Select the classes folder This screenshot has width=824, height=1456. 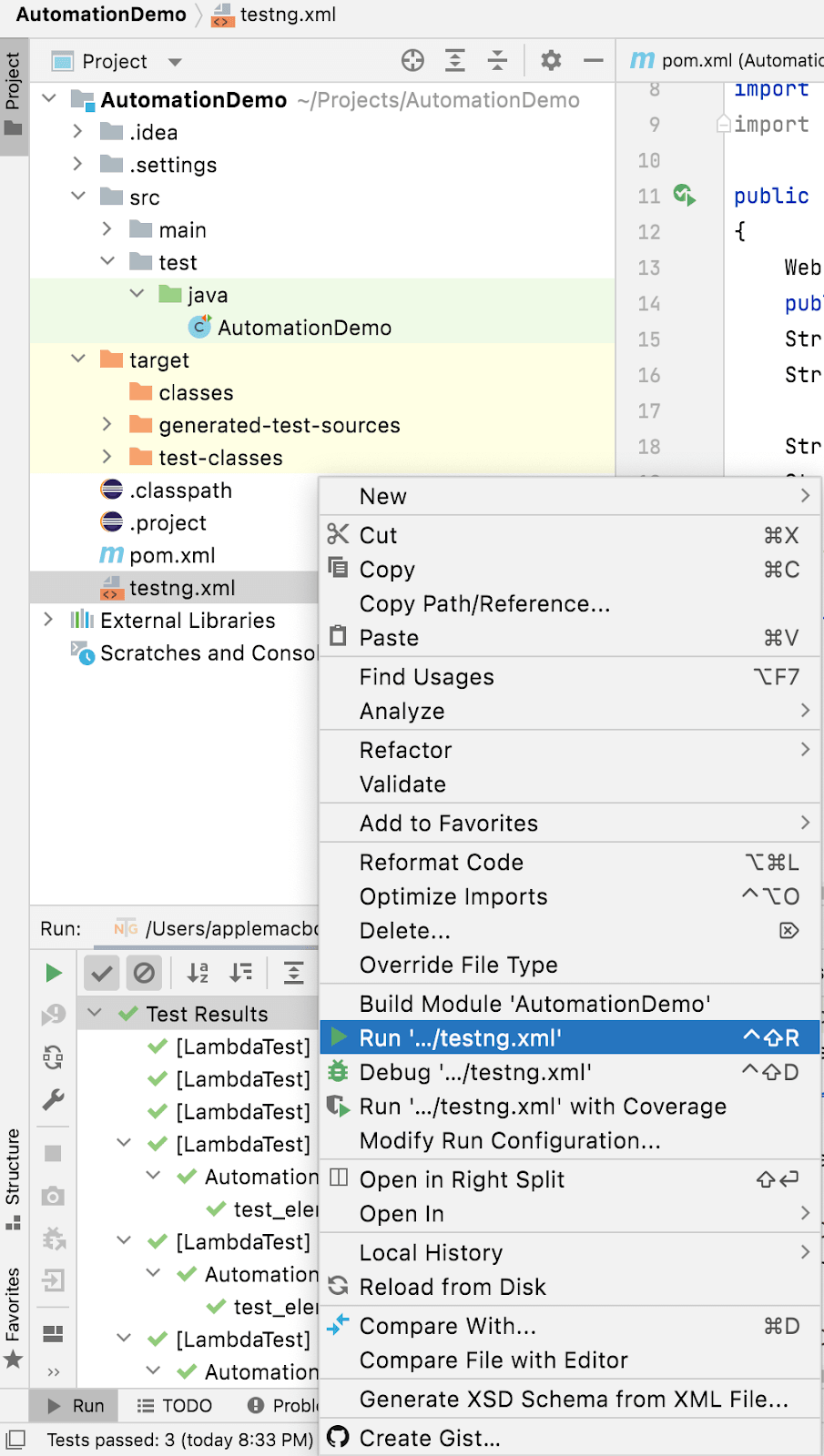coord(196,392)
